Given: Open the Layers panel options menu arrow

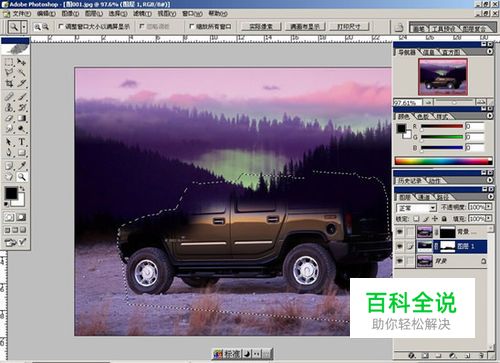Looking at the screenshot, I should click(489, 197).
